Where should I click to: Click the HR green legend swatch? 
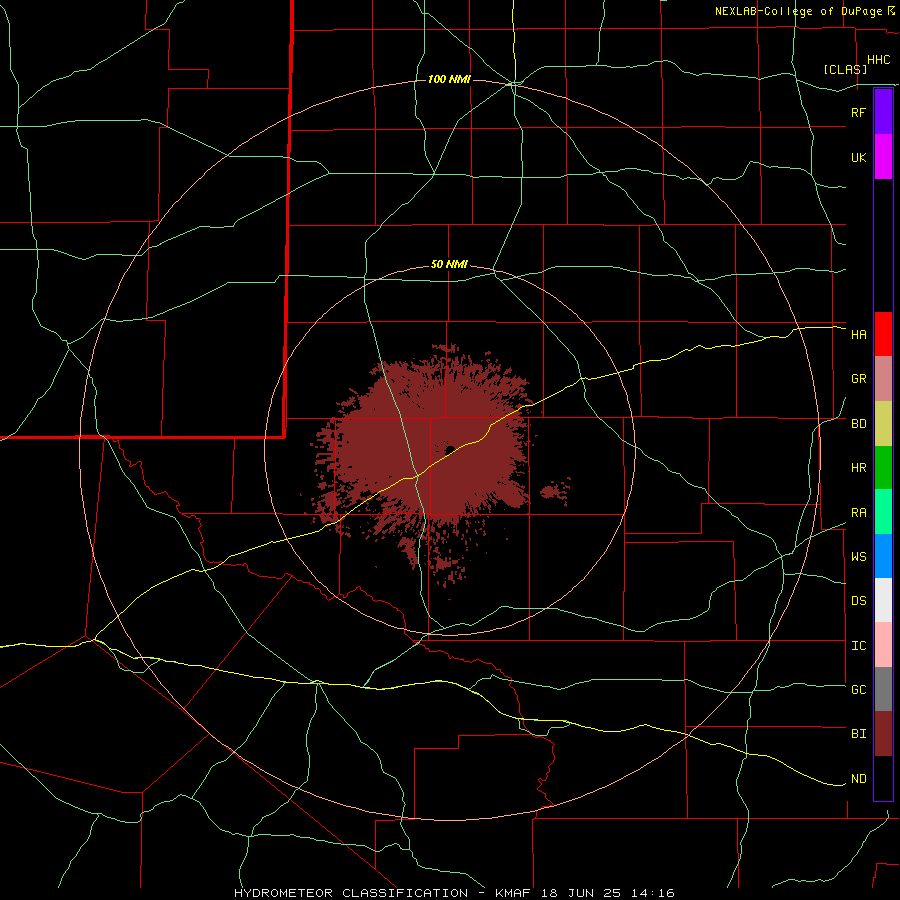point(883,467)
